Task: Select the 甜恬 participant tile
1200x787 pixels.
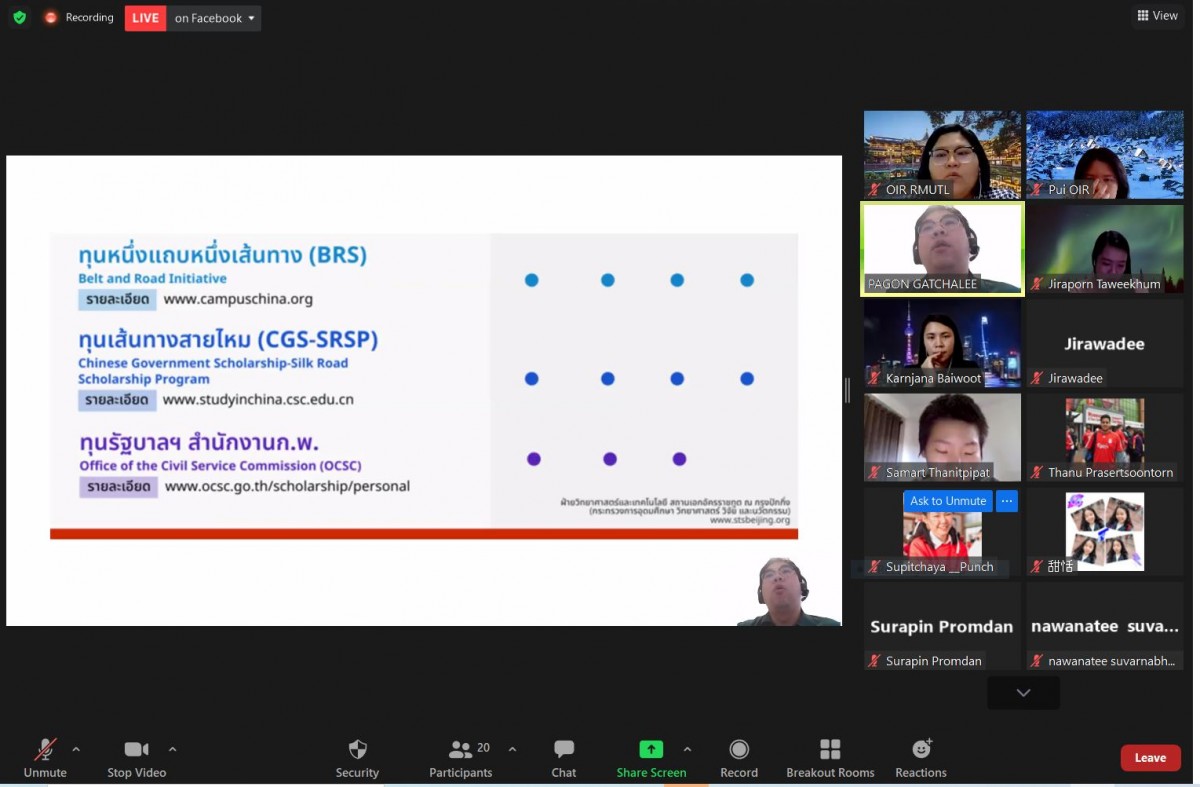Action: [x=1104, y=531]
